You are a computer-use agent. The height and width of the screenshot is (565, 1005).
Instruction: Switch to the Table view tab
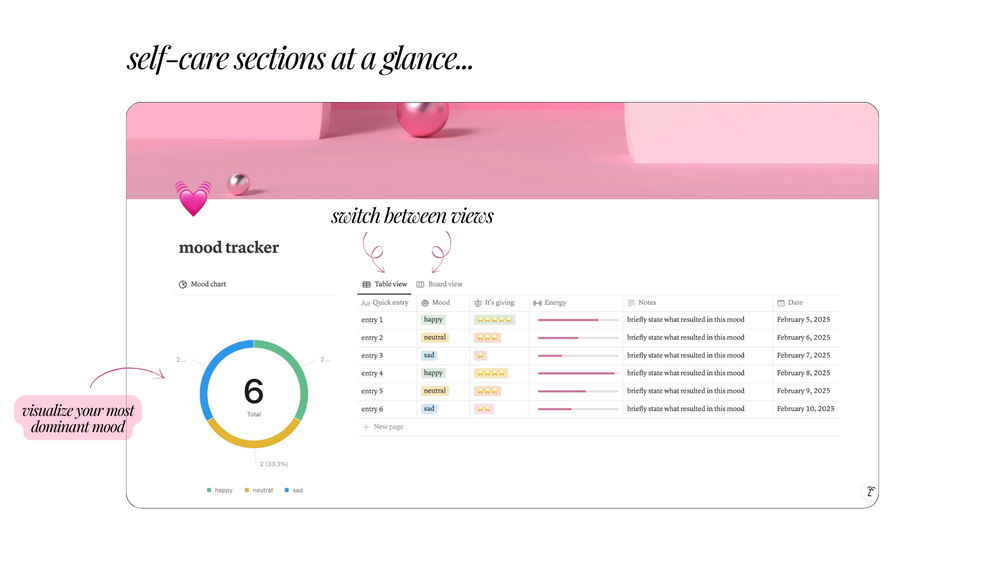[385, 284]
